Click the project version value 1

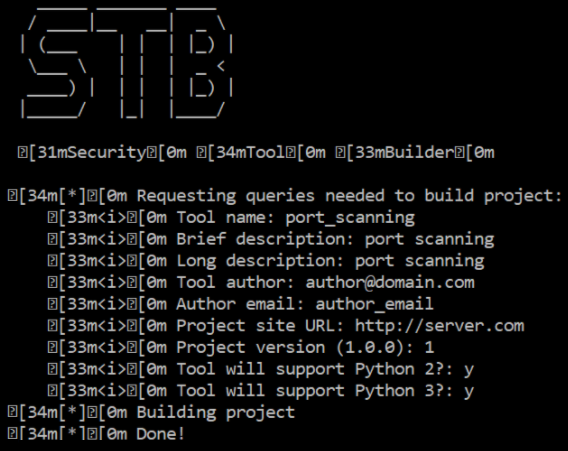click(x=429, y=348)
